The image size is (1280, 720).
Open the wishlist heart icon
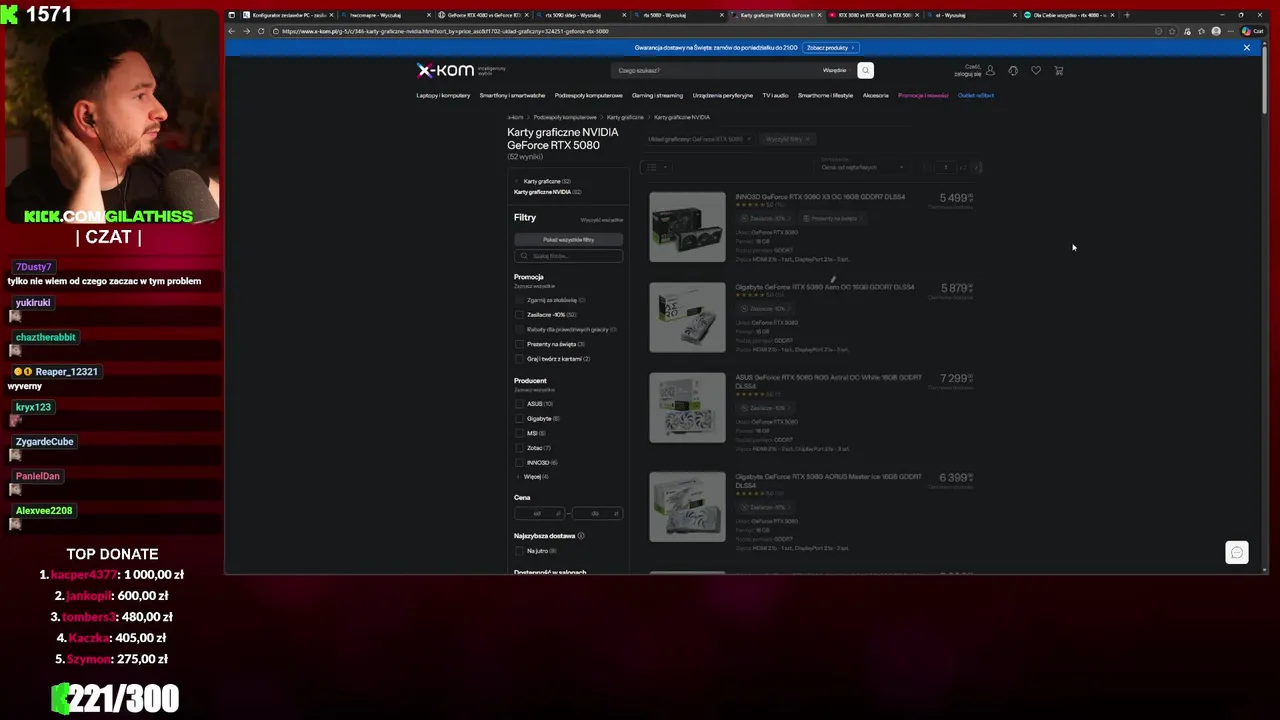(x=1036, y=70)
